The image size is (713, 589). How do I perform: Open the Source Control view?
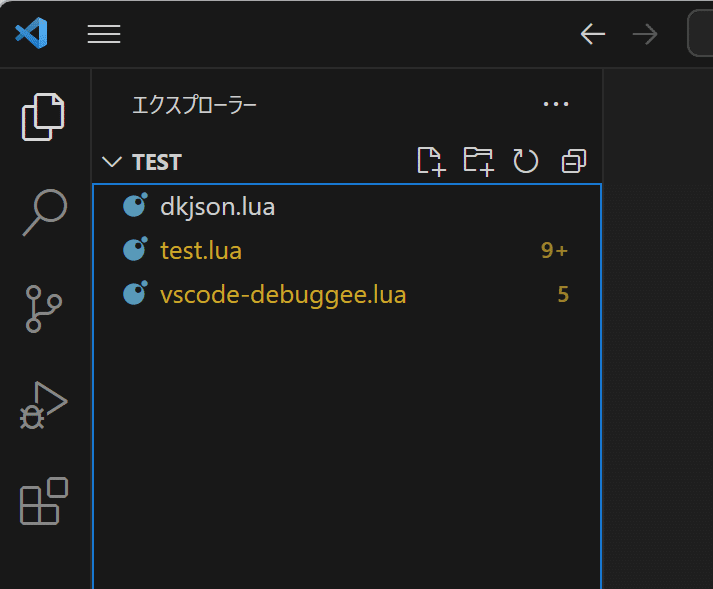[44, 309]
